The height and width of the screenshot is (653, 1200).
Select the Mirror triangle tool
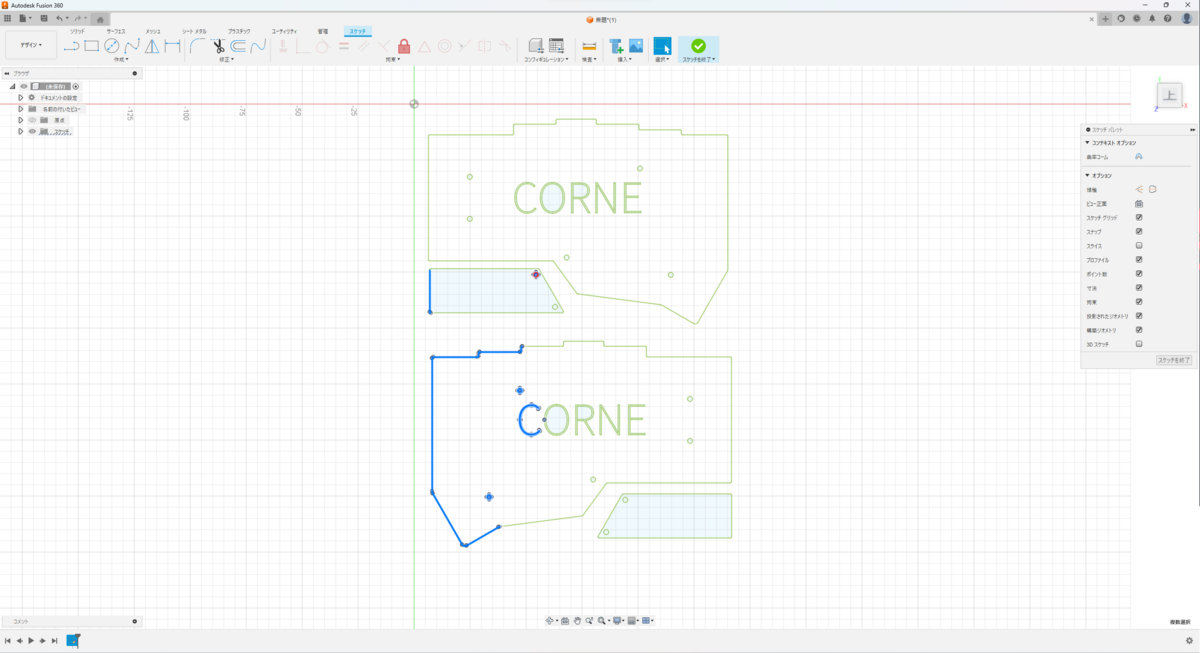coord(152,46)
